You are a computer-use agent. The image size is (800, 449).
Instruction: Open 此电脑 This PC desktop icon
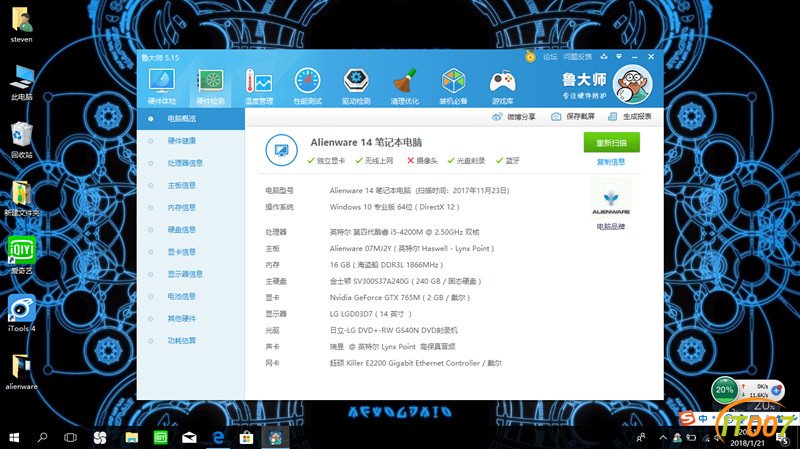[21, 83]
